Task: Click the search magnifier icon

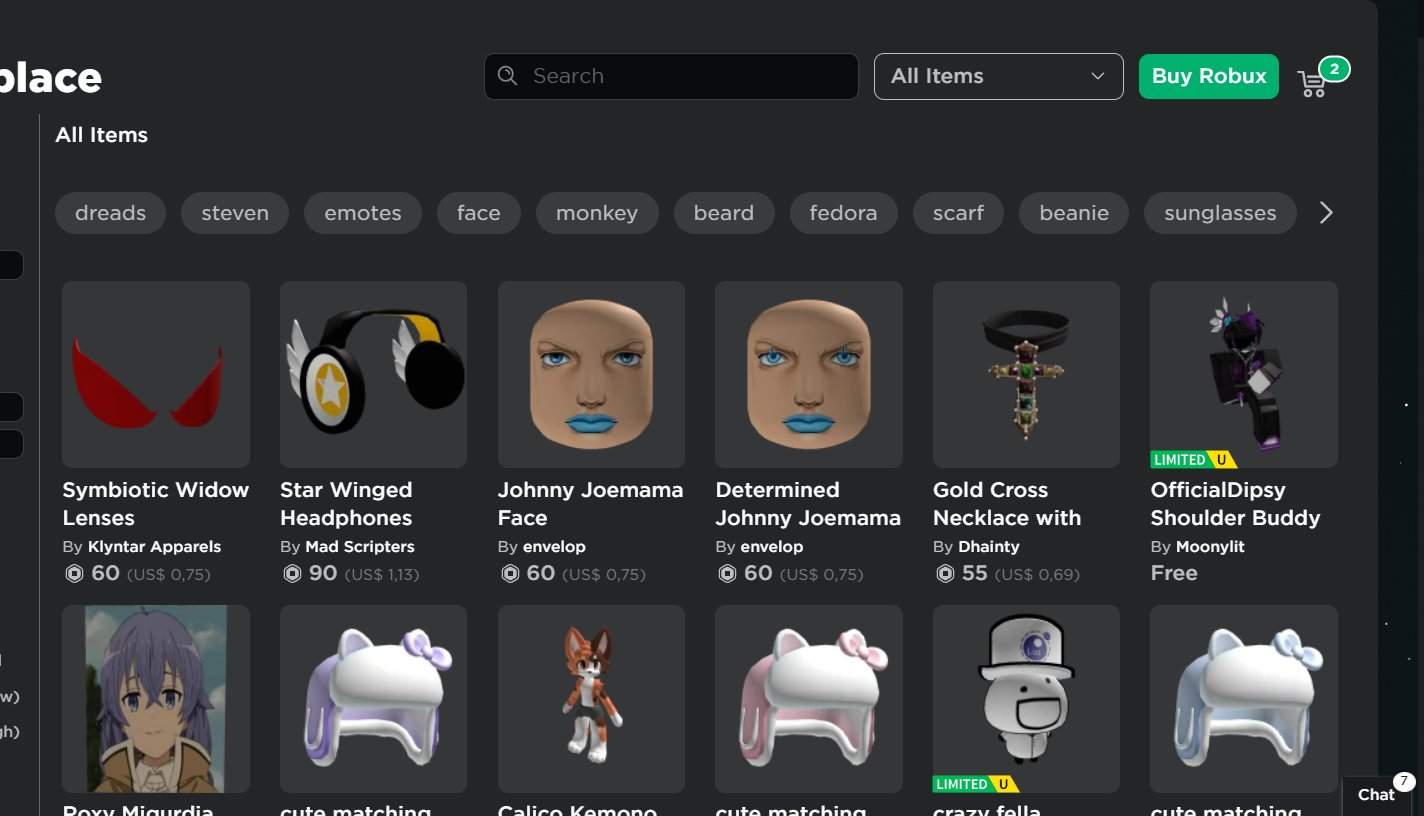Action: [508, 76]
